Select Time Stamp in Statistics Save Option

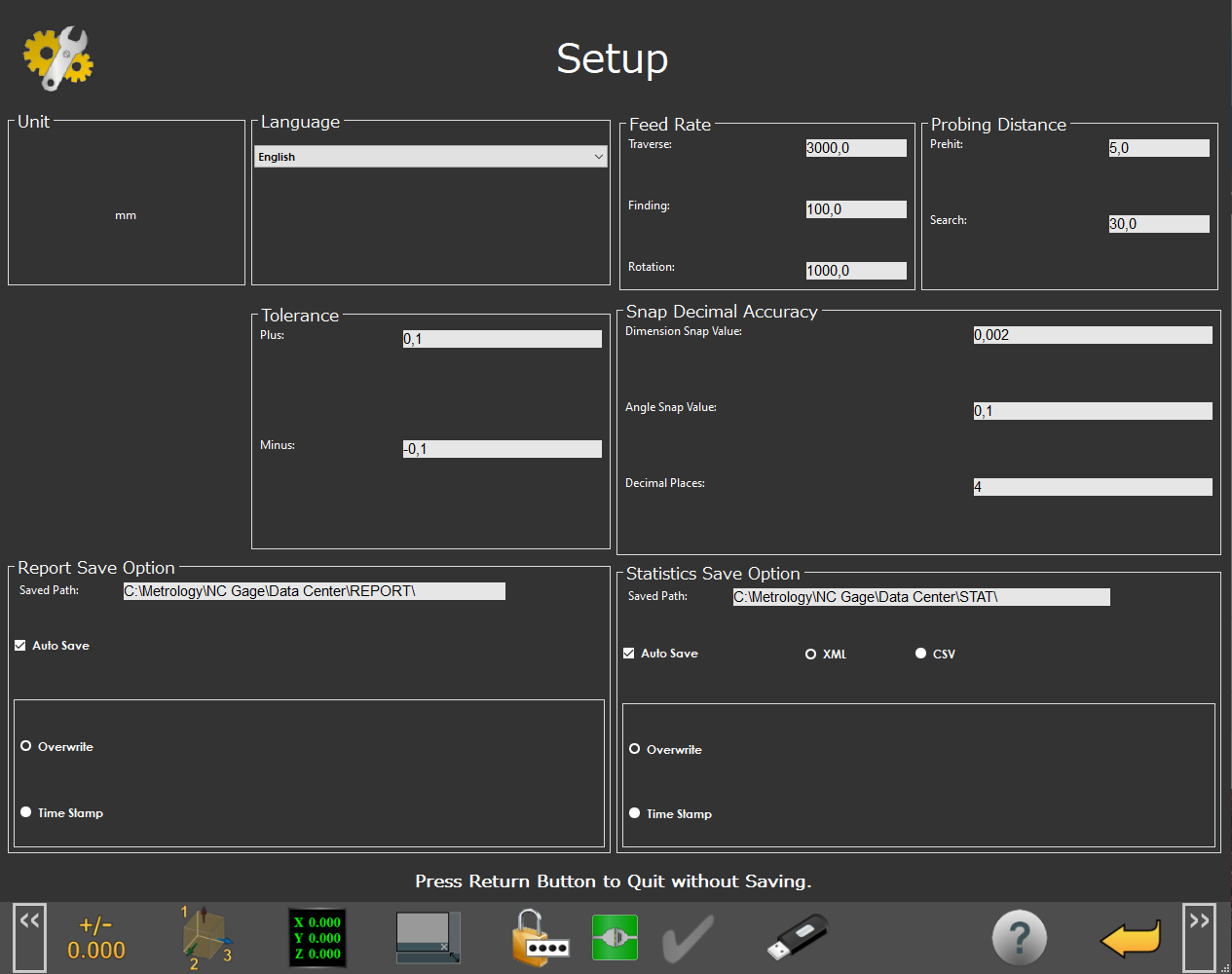(x=635, y=813)
